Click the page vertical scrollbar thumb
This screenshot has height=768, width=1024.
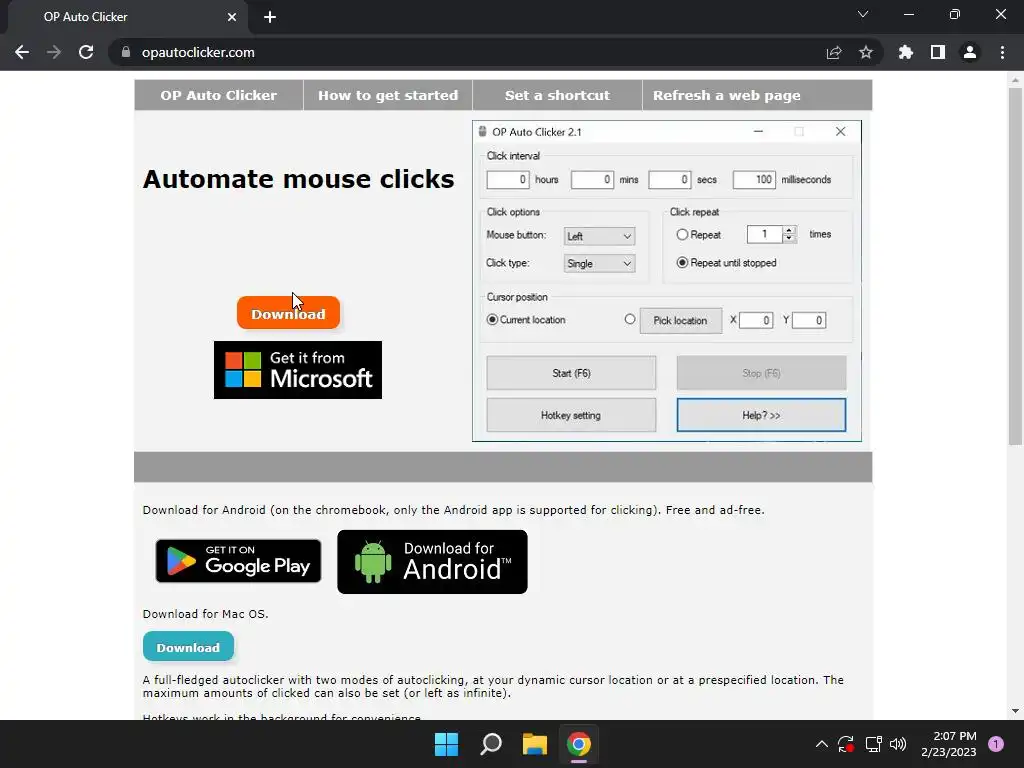1016,268
